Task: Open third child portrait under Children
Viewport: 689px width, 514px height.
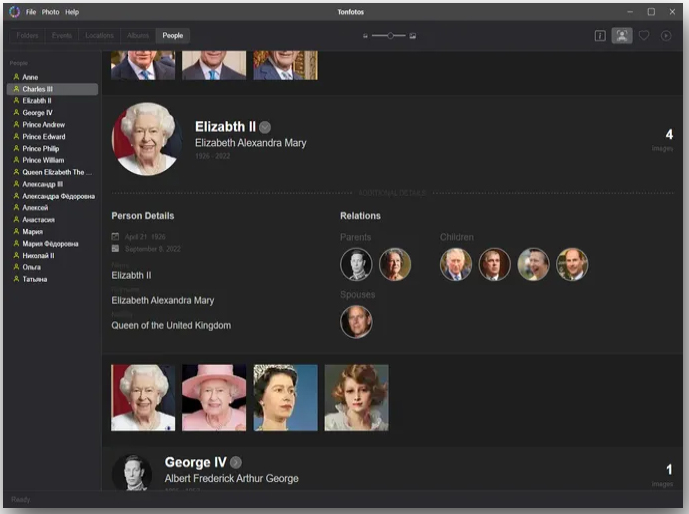Action: [x=533, y=264]
